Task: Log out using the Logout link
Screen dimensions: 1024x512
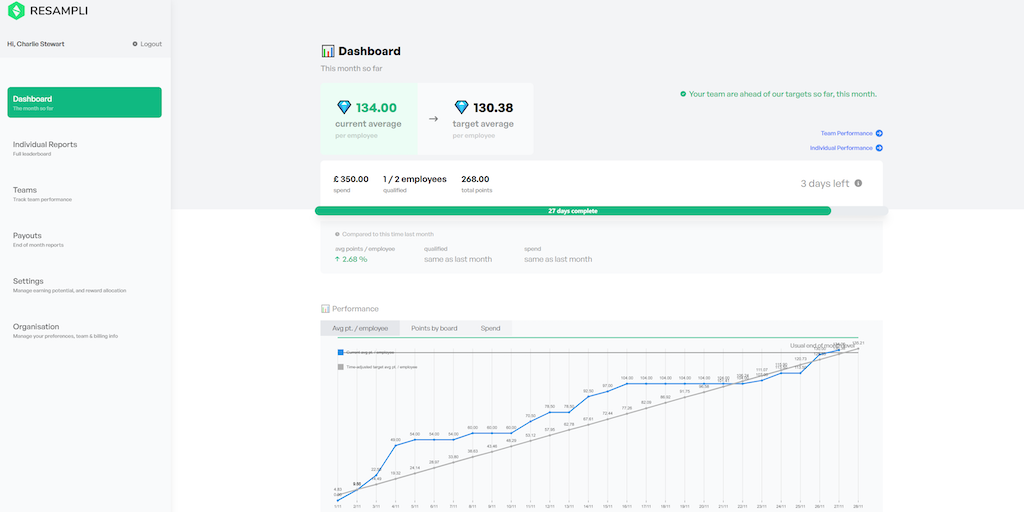Action: tap(151, 44)
